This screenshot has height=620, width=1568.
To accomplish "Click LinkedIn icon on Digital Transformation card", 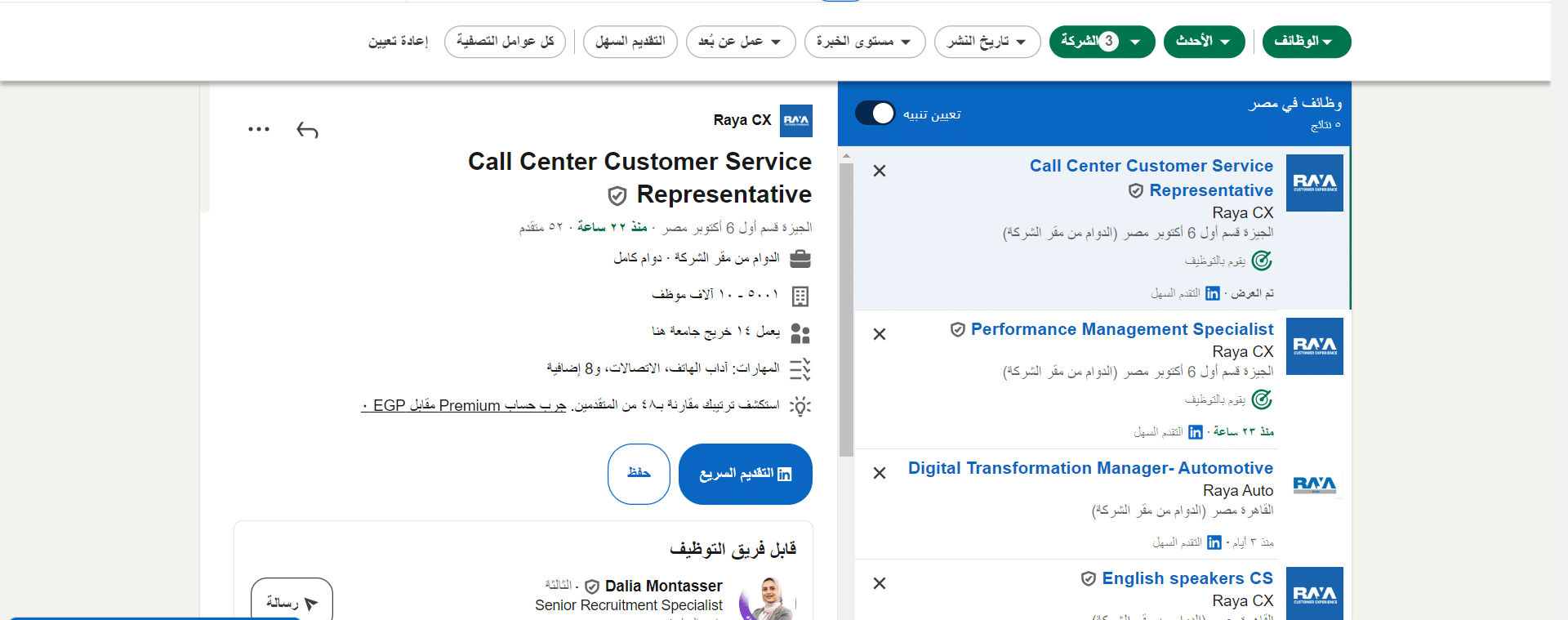I will (1214, 542).
